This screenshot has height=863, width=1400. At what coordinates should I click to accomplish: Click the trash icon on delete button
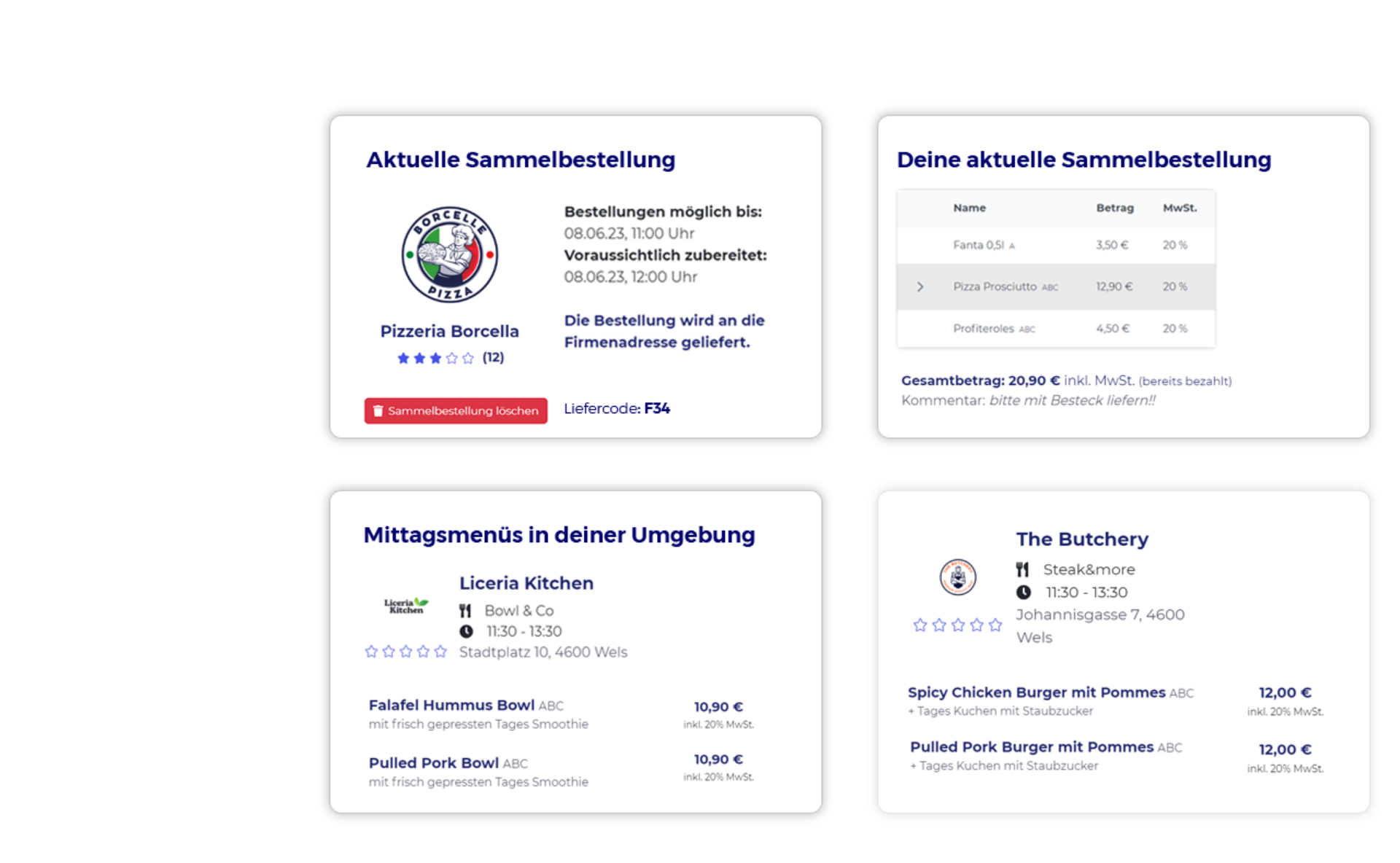[x=378, y=411]
